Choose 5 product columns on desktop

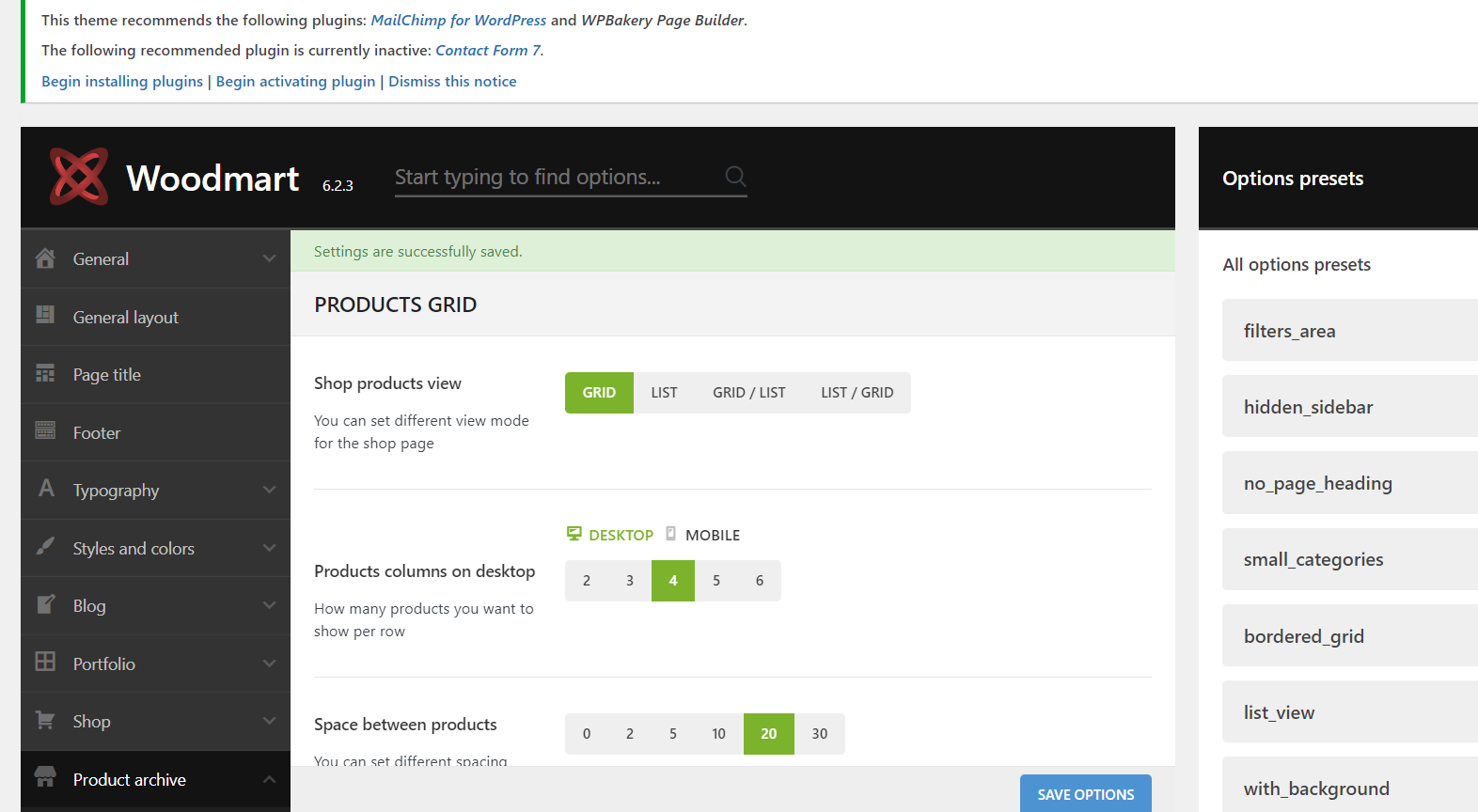tap(716, 581)
